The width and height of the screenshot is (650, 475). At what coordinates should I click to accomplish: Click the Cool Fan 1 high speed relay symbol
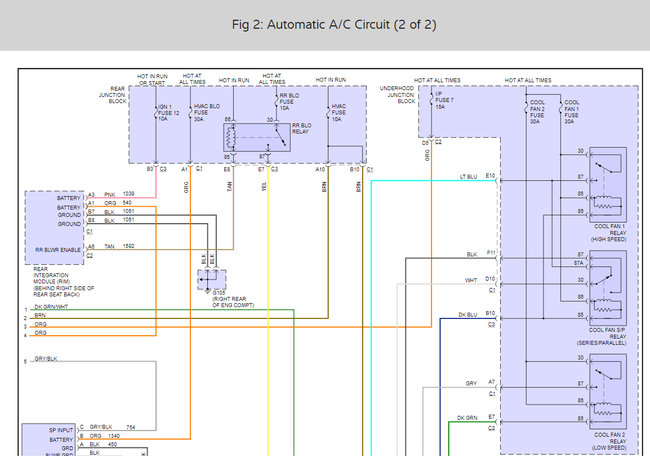(608, 185)
